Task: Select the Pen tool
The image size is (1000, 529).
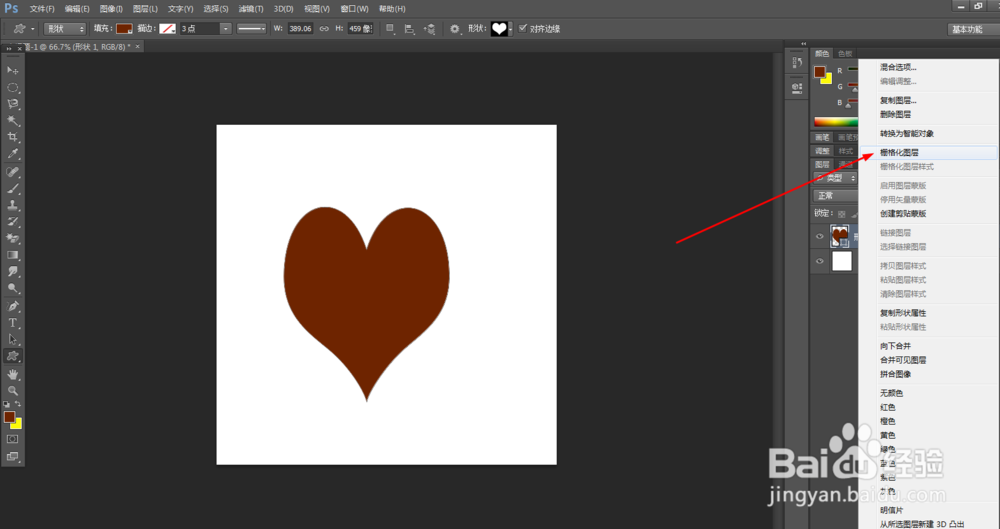Action: pyautogui.click(x=13, y=306)
